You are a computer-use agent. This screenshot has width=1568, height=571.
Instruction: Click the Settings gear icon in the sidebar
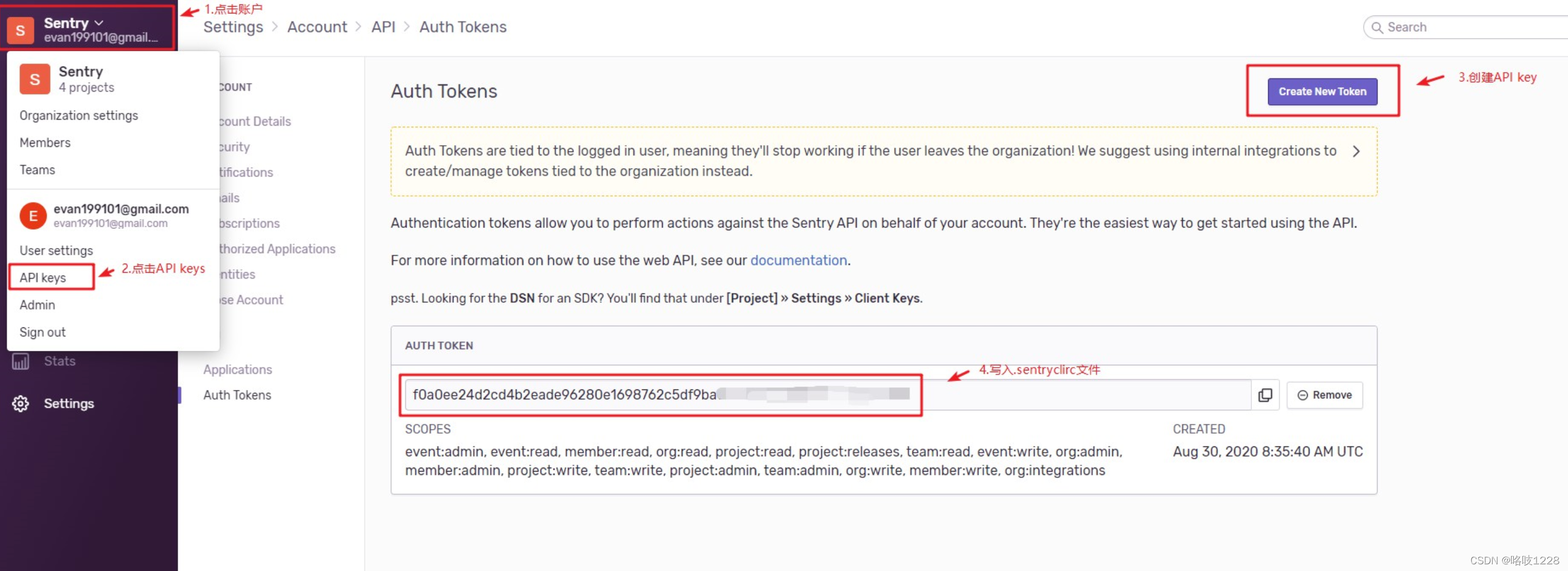(x=20, y=403)
